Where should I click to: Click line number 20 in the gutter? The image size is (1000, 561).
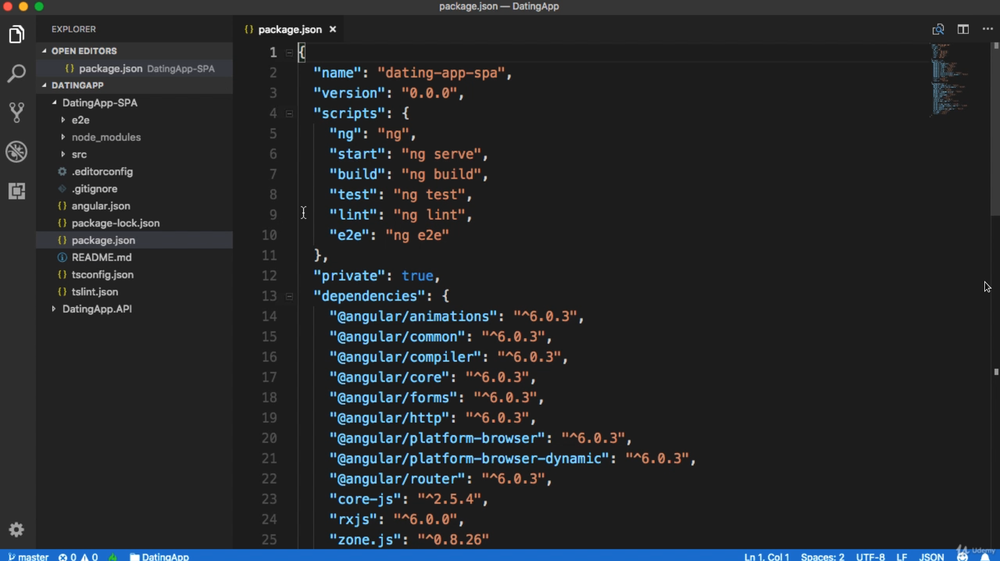[269, 439]
